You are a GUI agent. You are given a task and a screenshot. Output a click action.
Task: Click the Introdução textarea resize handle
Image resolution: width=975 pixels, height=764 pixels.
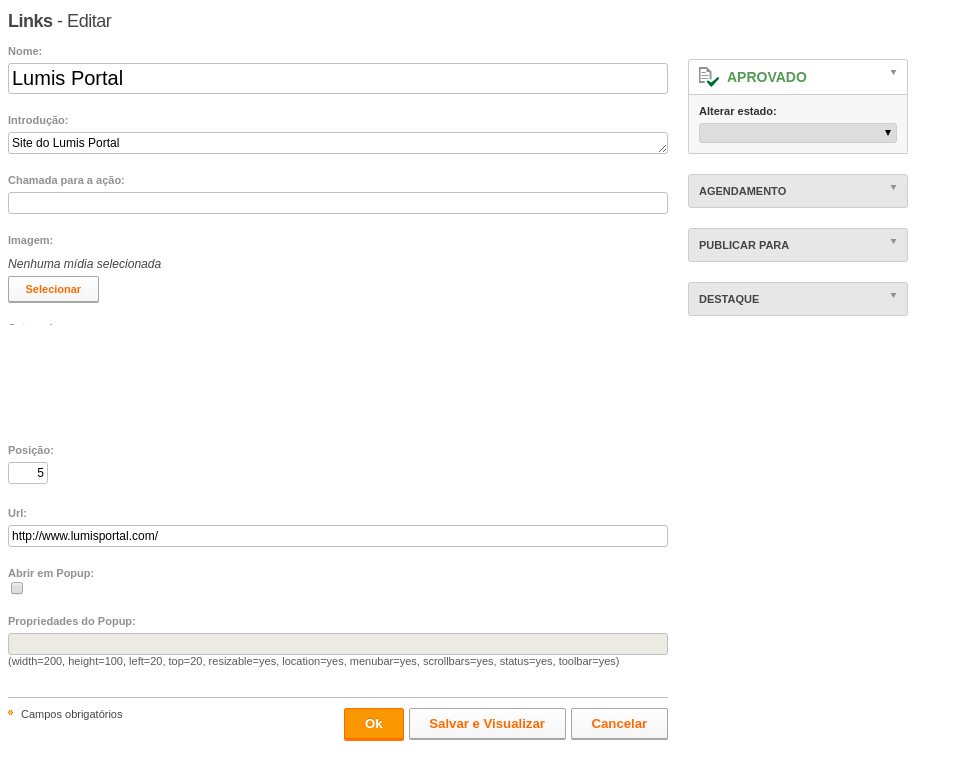[663, 149]
